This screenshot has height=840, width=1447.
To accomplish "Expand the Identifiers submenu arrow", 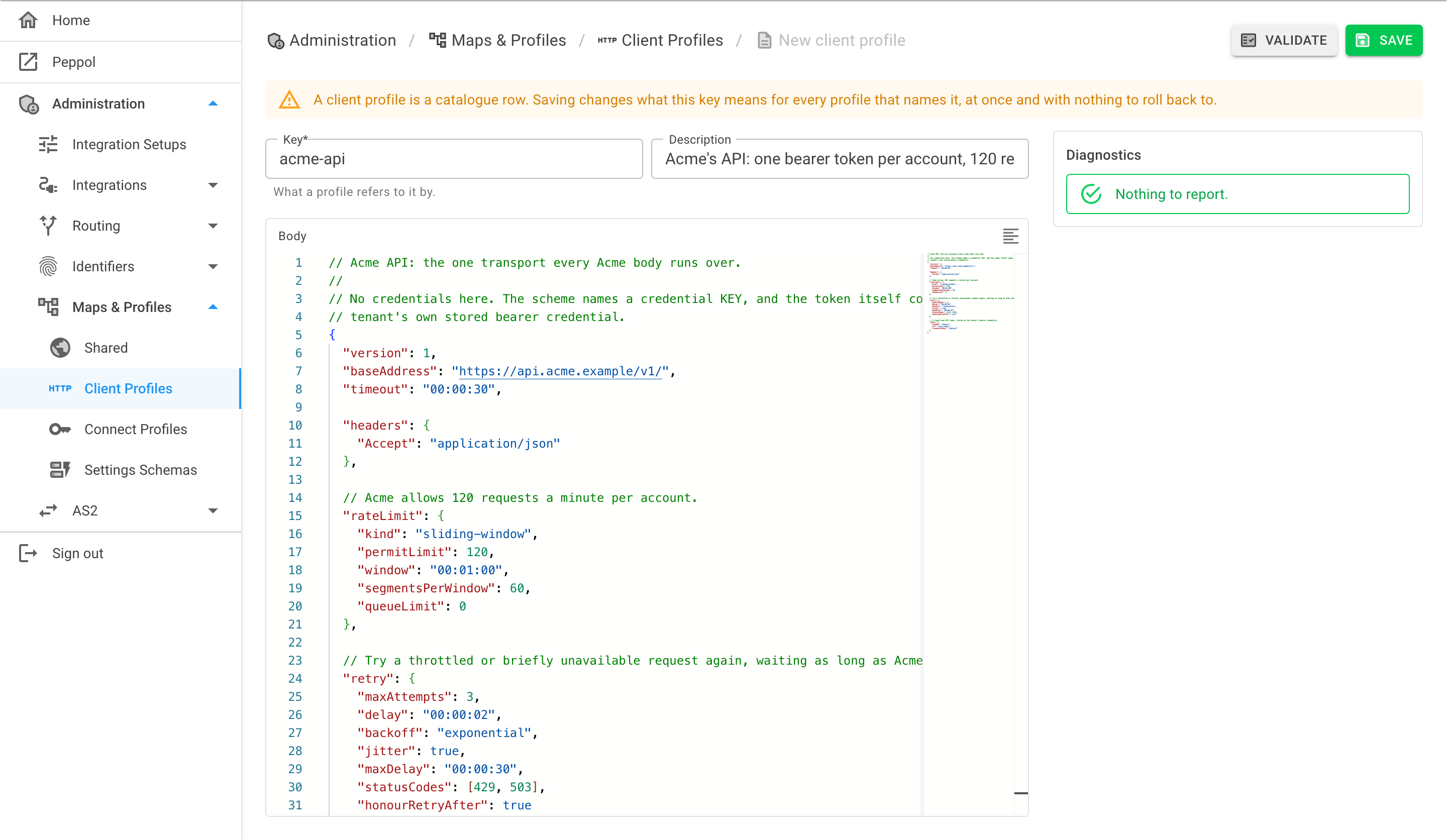I will pyautogui.click(x=213, y=266).
